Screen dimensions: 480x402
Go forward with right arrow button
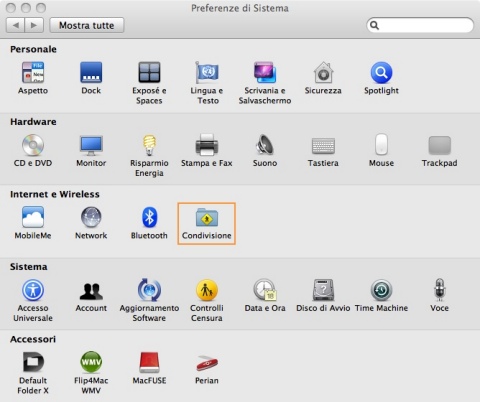pos(34,25)
